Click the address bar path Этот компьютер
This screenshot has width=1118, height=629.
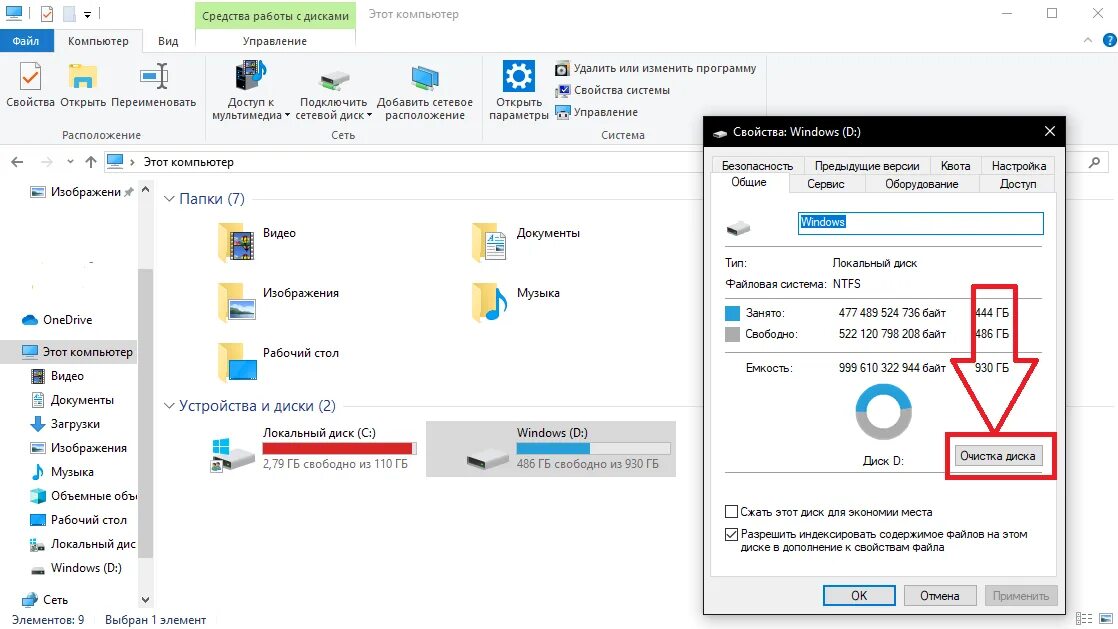[188, 162]
